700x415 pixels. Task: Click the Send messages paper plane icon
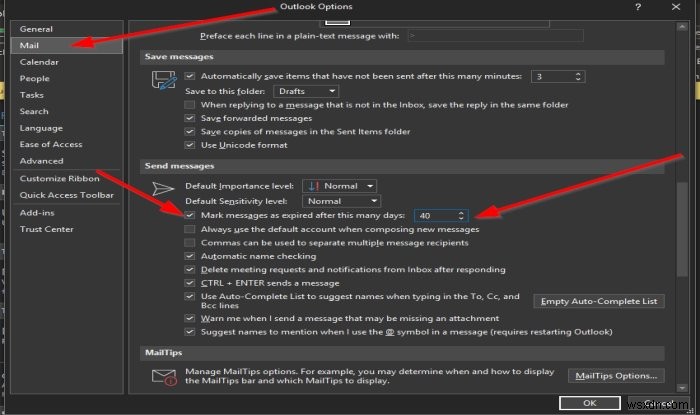click(162, 188)
